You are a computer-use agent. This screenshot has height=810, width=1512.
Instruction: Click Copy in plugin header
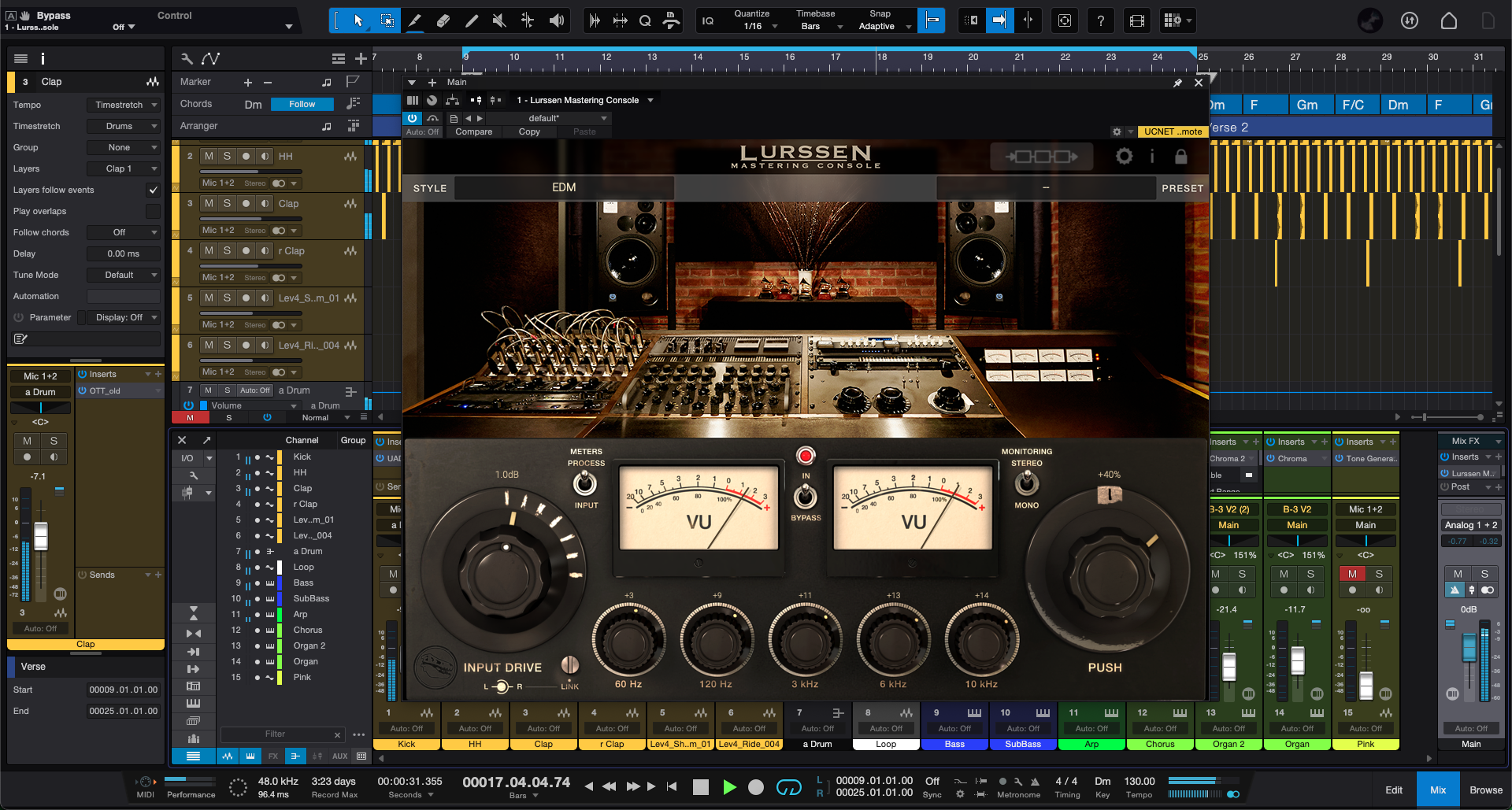click(x=529, y=131)
